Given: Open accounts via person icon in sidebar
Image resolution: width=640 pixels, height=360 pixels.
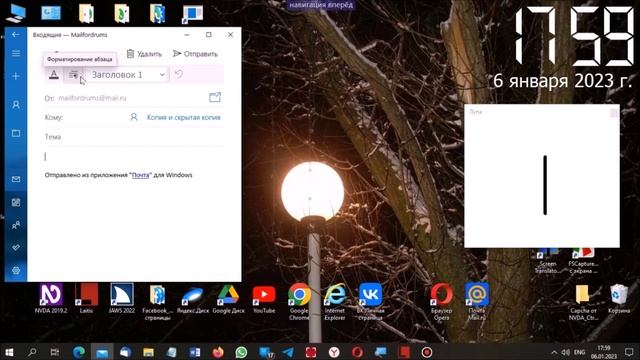Looking at the screenshot, I should (16, 105).
